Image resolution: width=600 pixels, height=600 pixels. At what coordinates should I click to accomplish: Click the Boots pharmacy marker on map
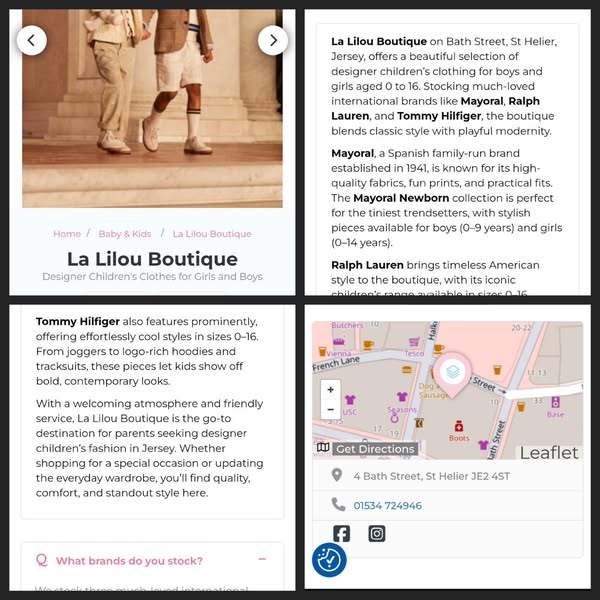click(459, 427)
